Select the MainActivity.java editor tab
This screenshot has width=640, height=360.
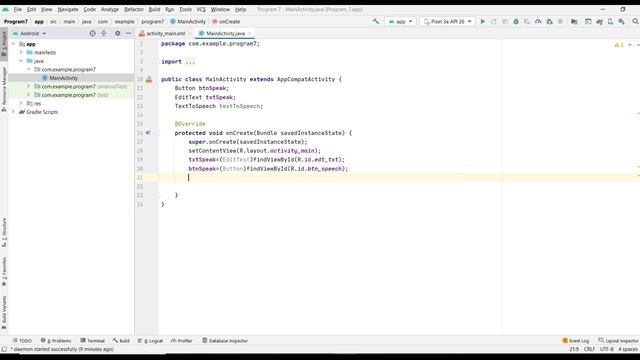click(225, 33)
